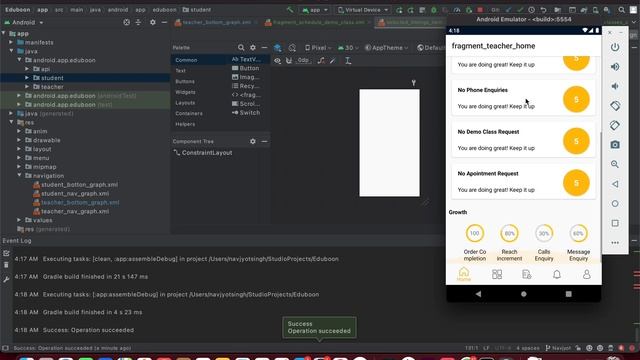640x360 pixels.
Task: Expand the api package
Action: (x=27, y=69)
